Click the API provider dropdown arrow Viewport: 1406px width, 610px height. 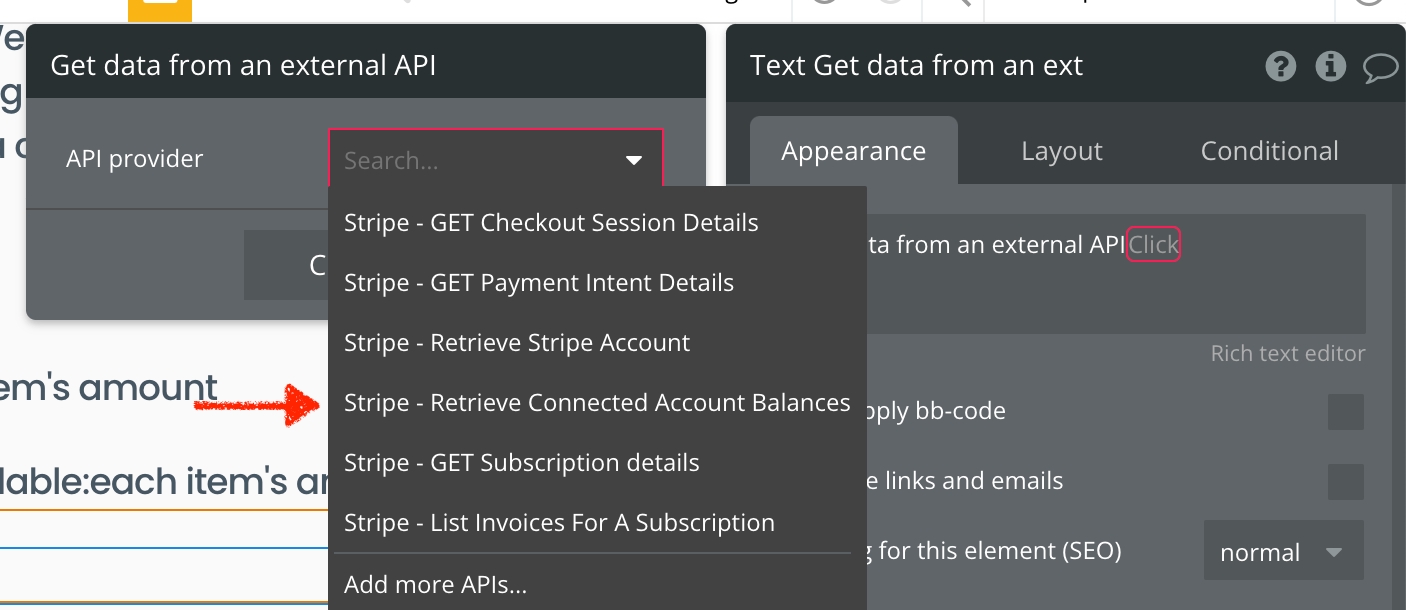point(633,160)
